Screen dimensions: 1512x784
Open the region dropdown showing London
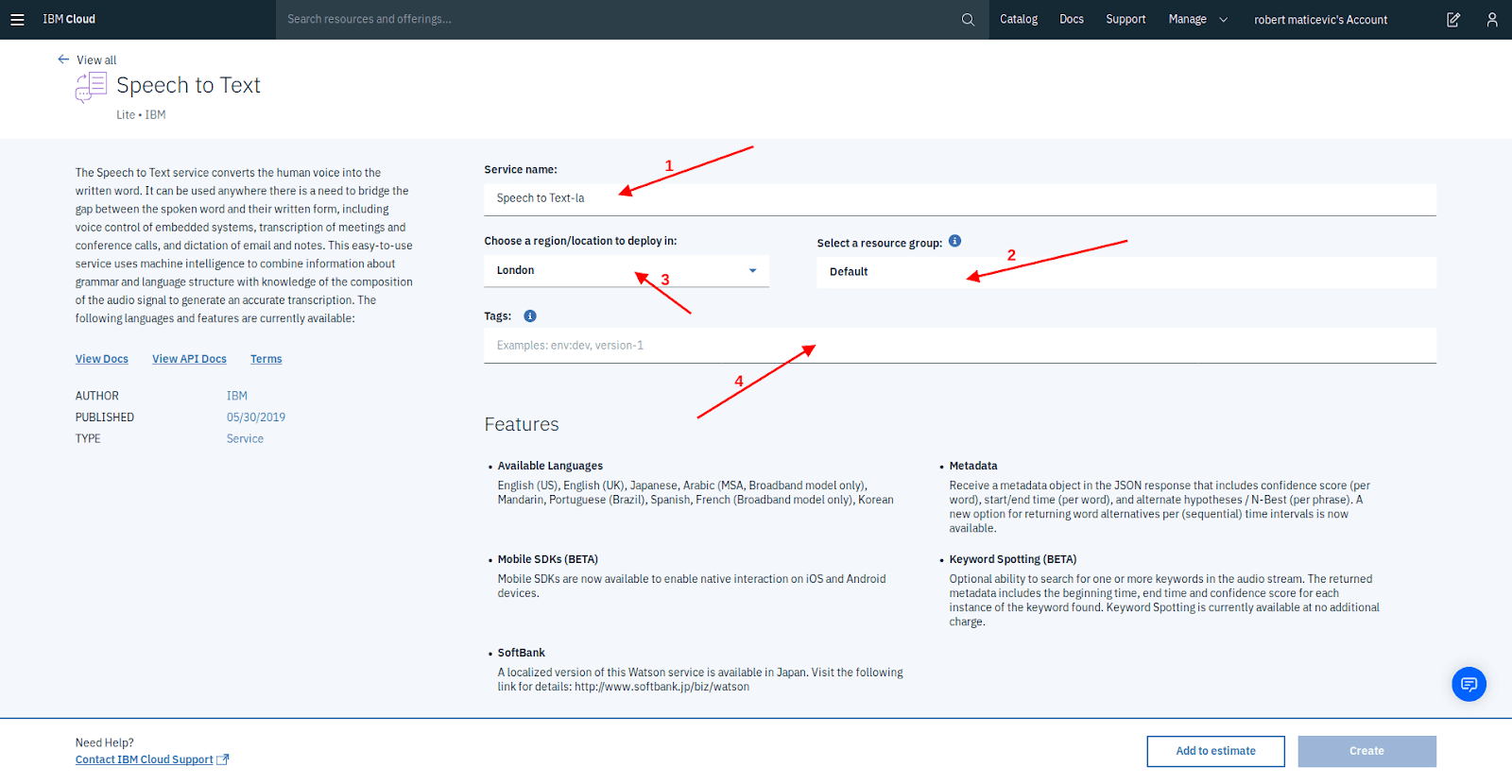[627, 271]
